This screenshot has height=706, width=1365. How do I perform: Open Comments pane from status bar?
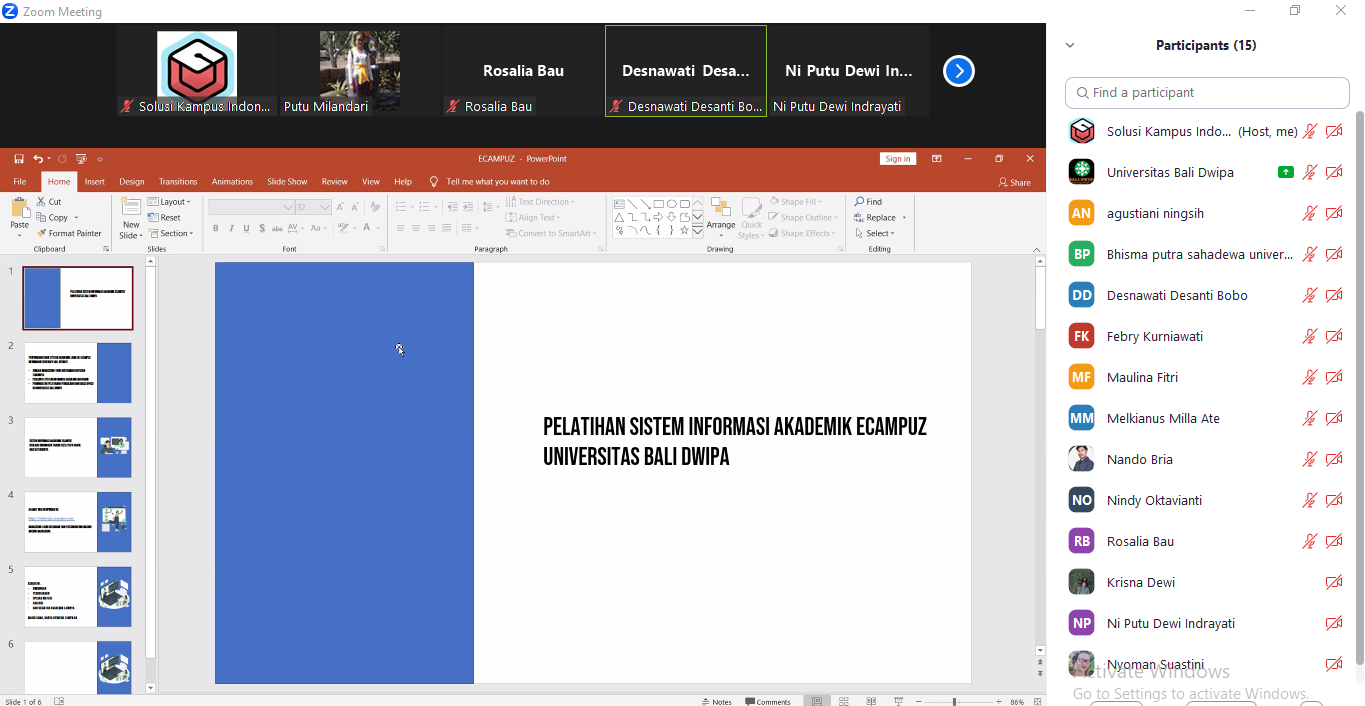[x=769, y=701]
